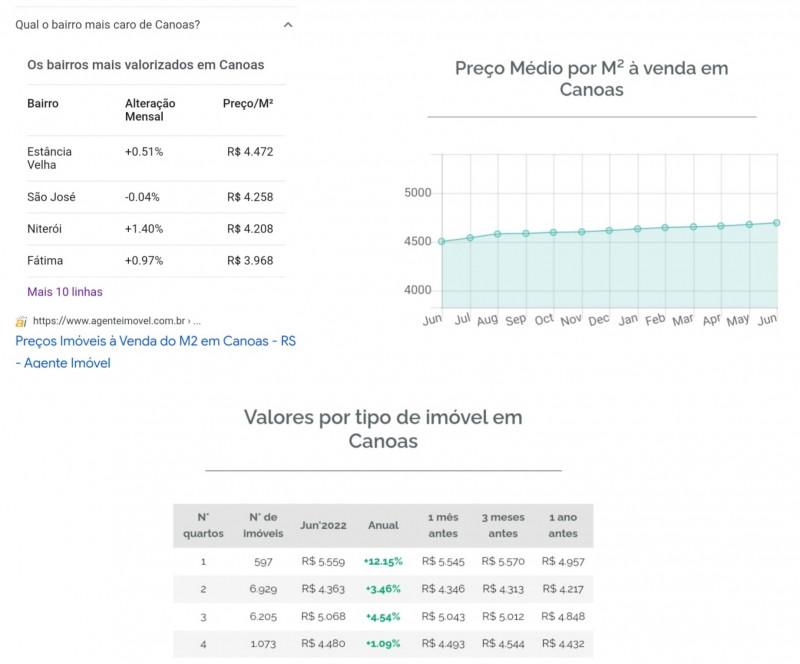Click the "Preço Médio por M²" chart title
This screenshot has height=664, width=800.
[591, 79]
